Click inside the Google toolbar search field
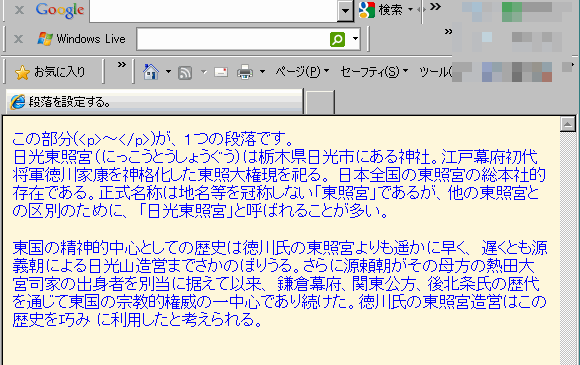 (x=213, y=10)
